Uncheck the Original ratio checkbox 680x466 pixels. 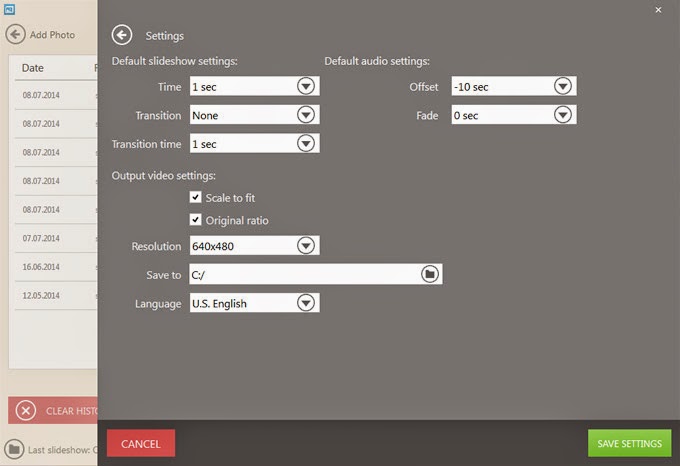[x=196, y=220]
